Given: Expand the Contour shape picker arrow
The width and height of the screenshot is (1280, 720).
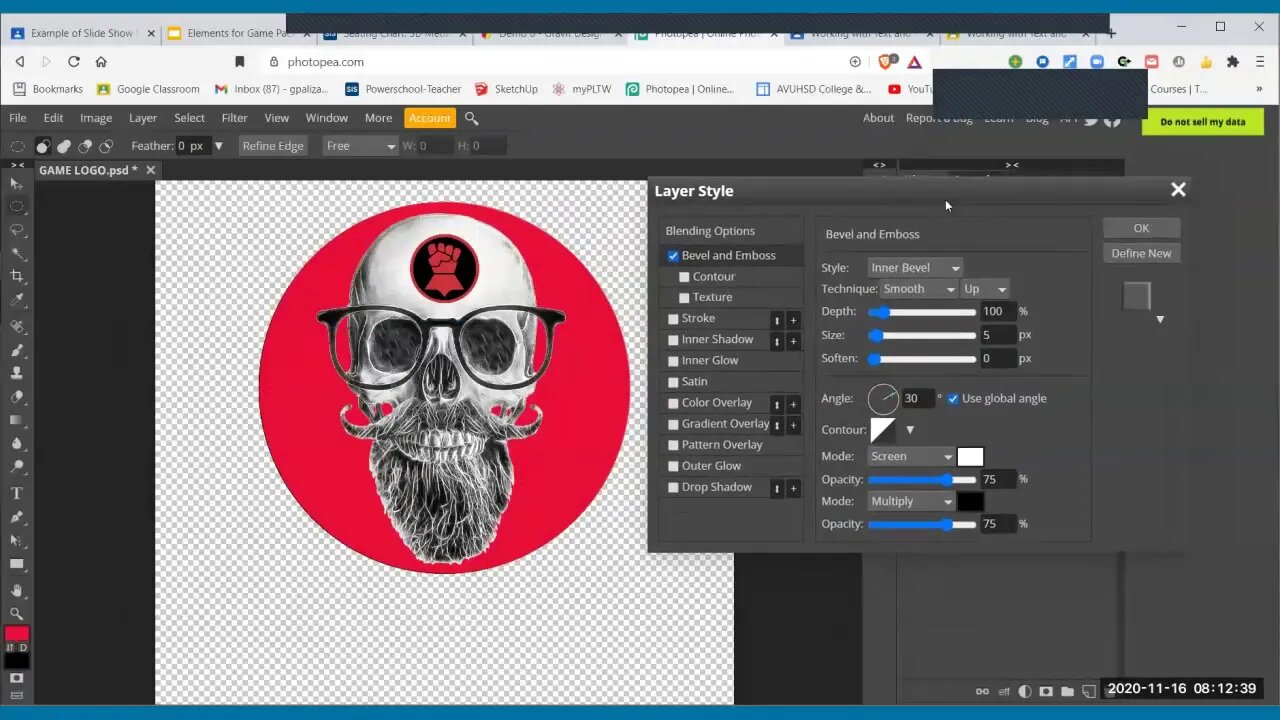Looking at the screenshot, I should 910,430.
